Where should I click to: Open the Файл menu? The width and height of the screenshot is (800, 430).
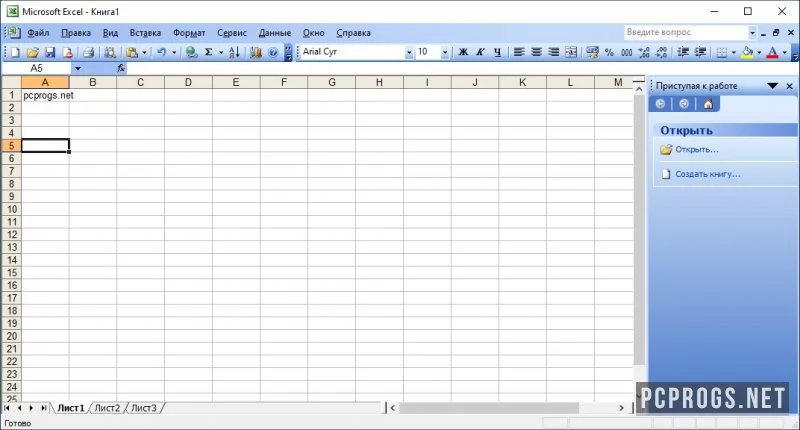[x=38, y=33]
